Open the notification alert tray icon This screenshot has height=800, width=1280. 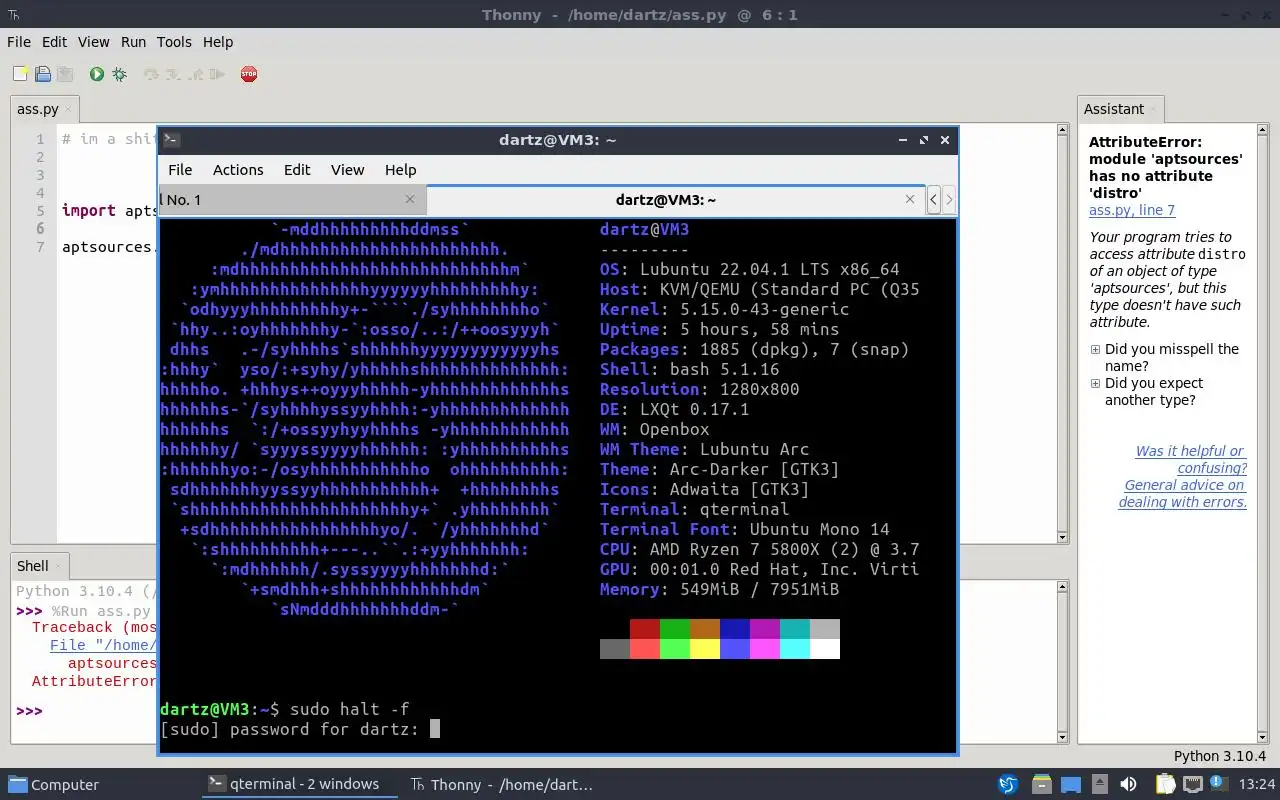coord(1220,784)
